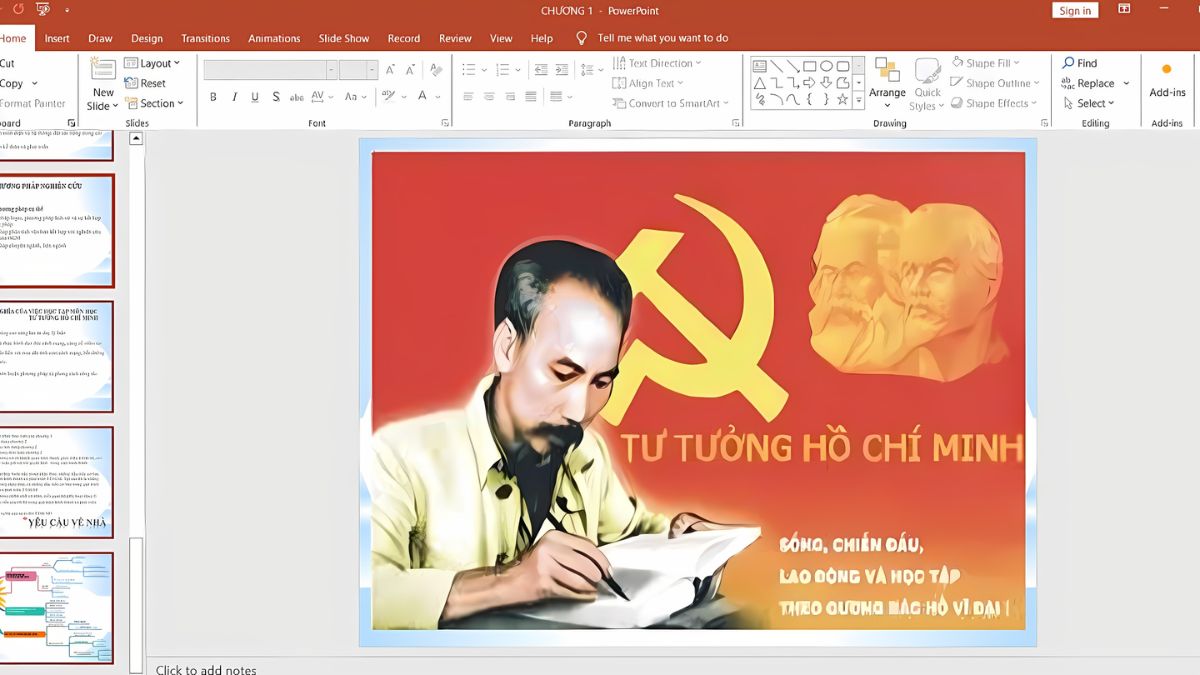This screenshot has height=675, width=1200.
Task: Select the Left Brace shape
Action: [810, 99]
